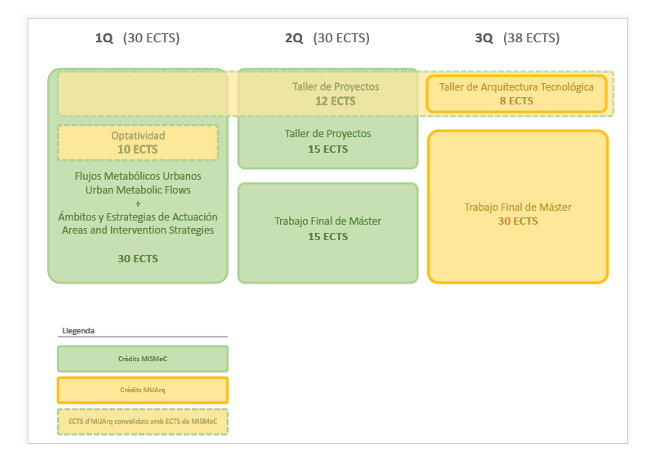
Task: Click the Flujos Metabólicos Urbanos text
Action: coord(138,176)
